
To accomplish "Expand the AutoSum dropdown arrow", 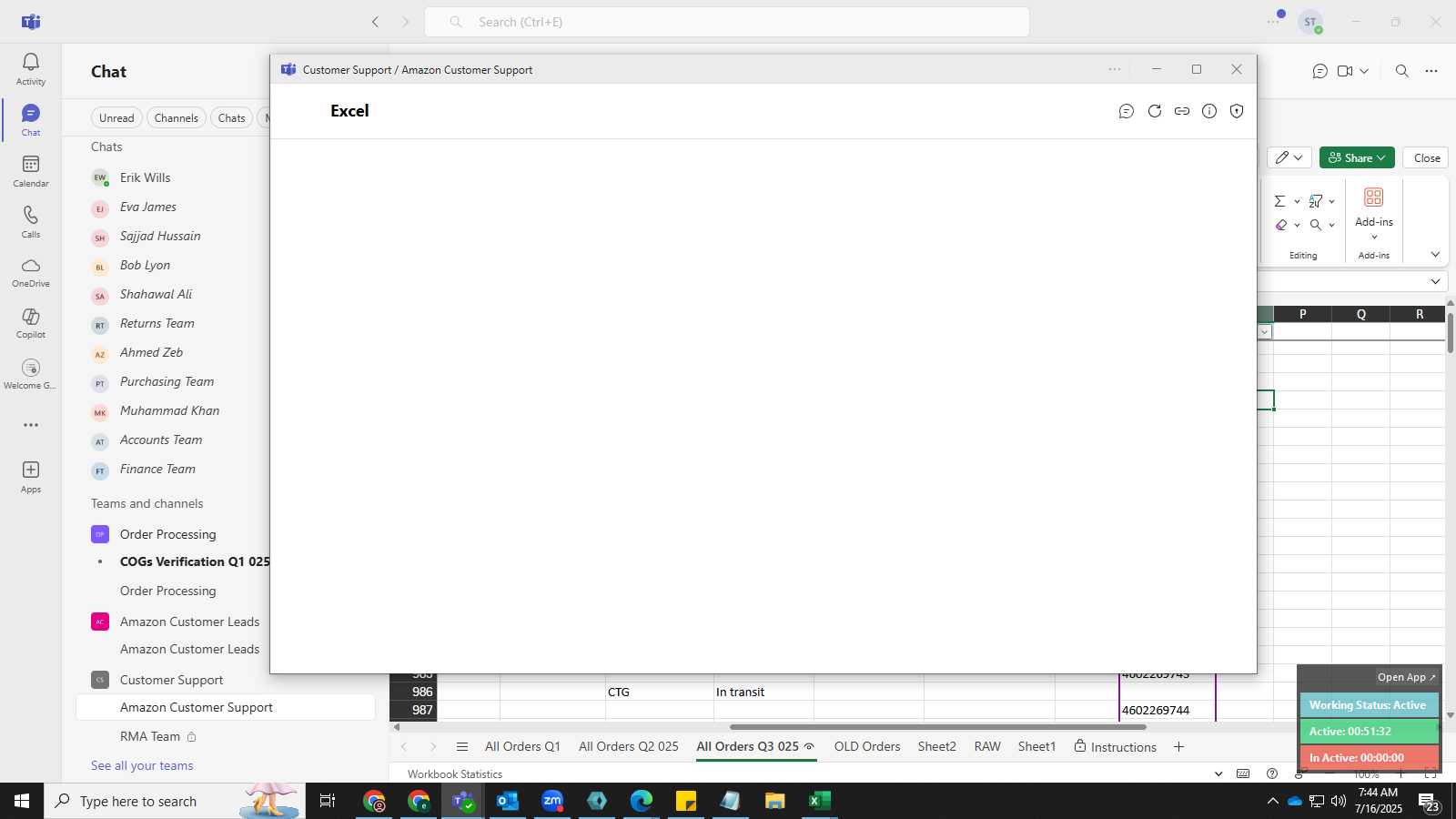I will (x=1297, y=202).
